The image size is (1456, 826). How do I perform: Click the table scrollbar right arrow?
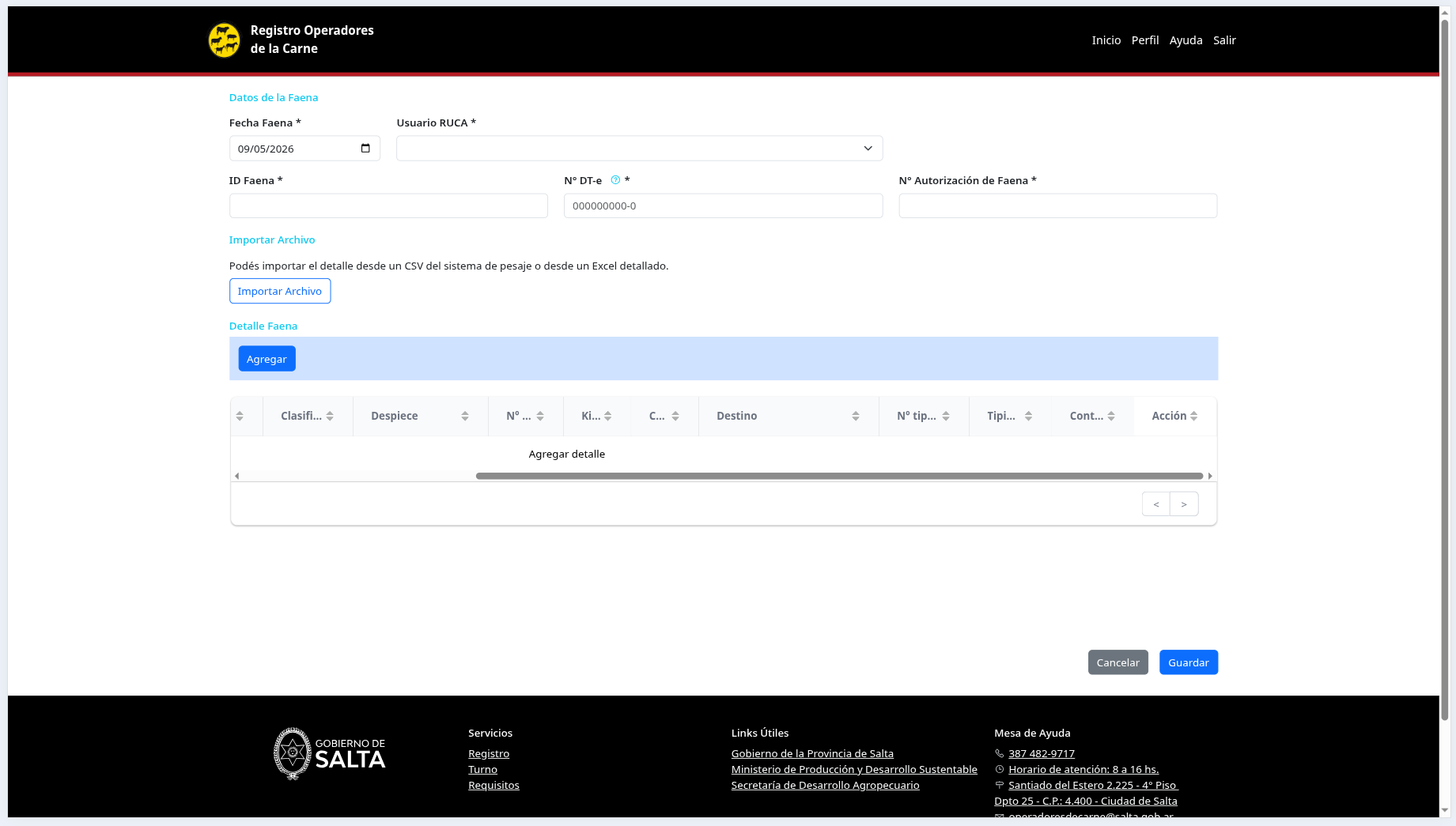[x=1210, y=476]
